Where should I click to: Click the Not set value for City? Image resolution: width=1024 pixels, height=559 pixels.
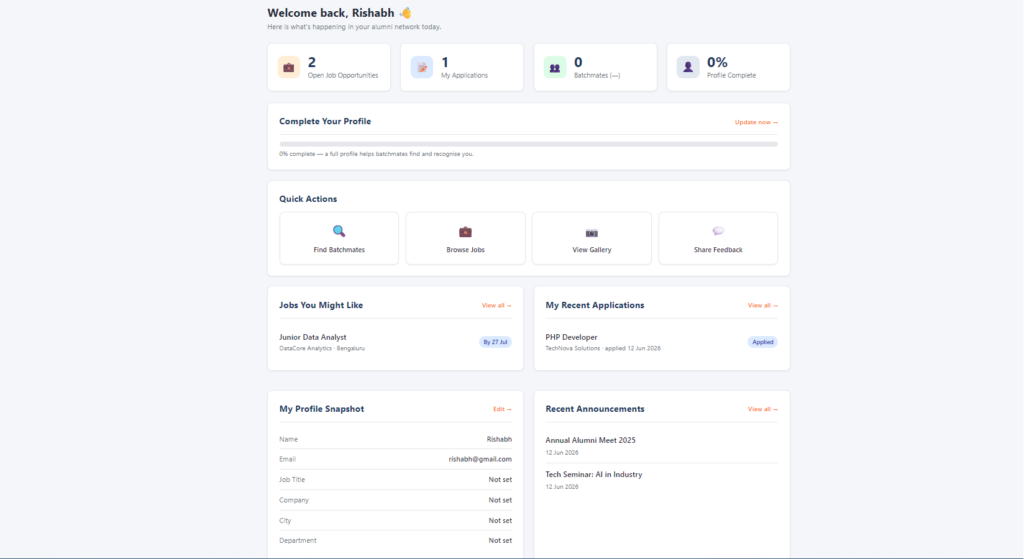pyautogui.click(x=500, y=521)
